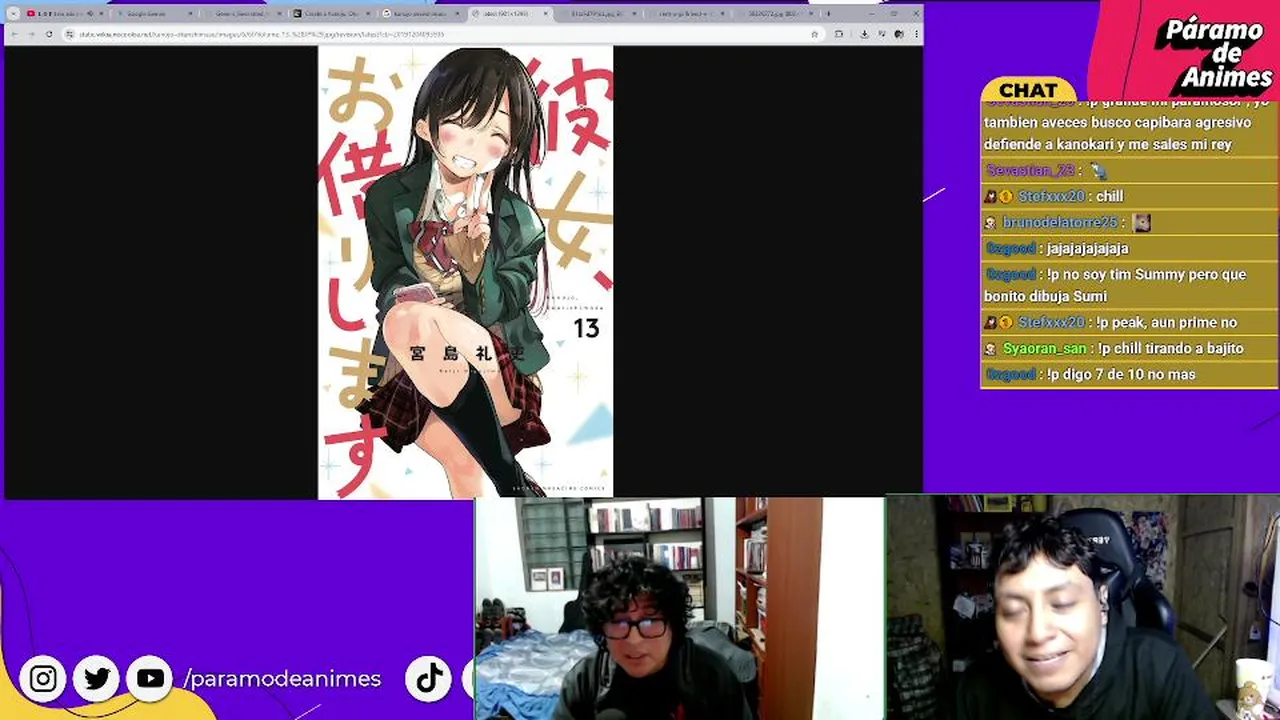Close the kanojo search tab
The image size is (1280, 720).
(457, 14)
